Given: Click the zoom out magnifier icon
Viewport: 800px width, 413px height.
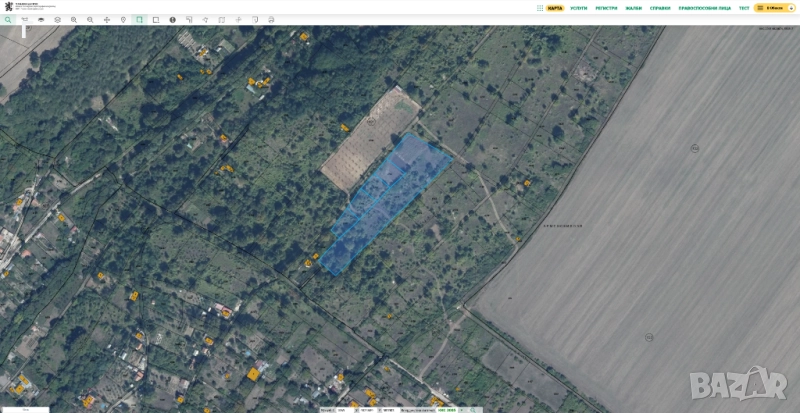Looking at the screenshot, I should pyautogui.click(x=90, y=20).
